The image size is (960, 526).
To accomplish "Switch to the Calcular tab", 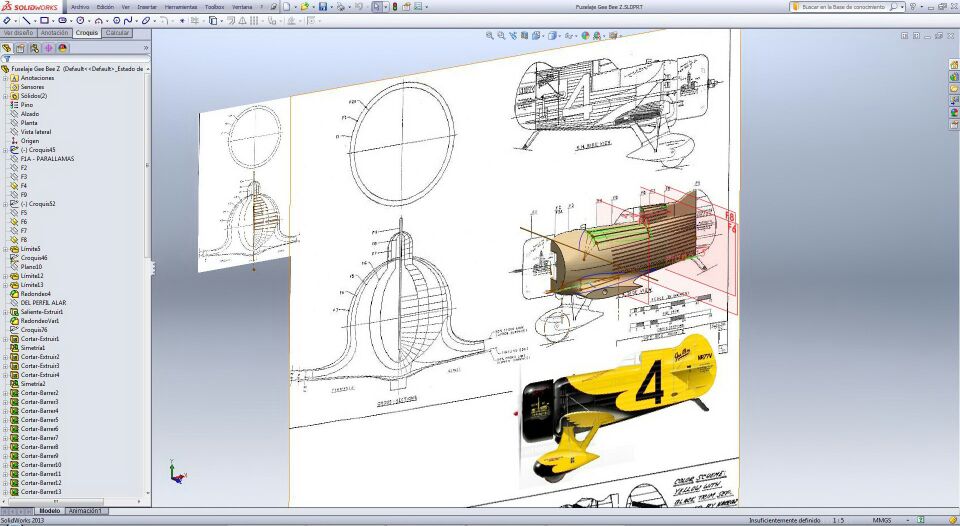I will coord(117,33).
